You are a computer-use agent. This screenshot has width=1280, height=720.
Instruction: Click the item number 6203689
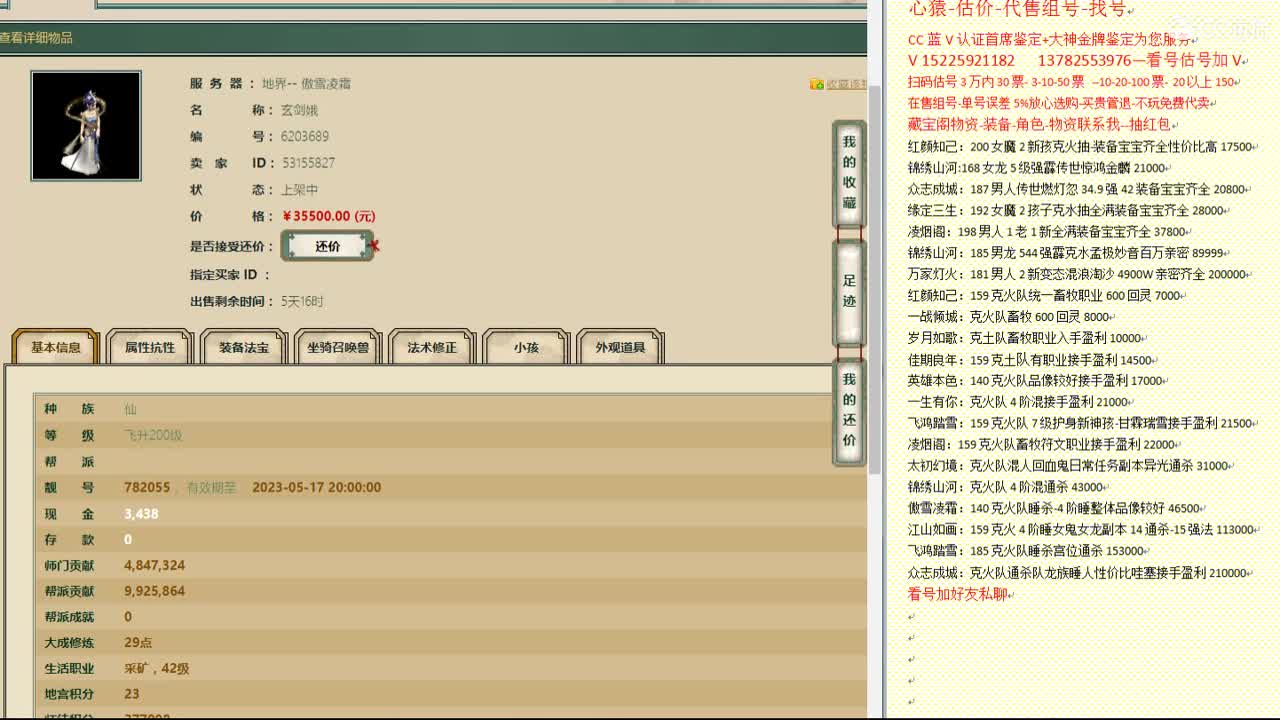tap(305, 136)
